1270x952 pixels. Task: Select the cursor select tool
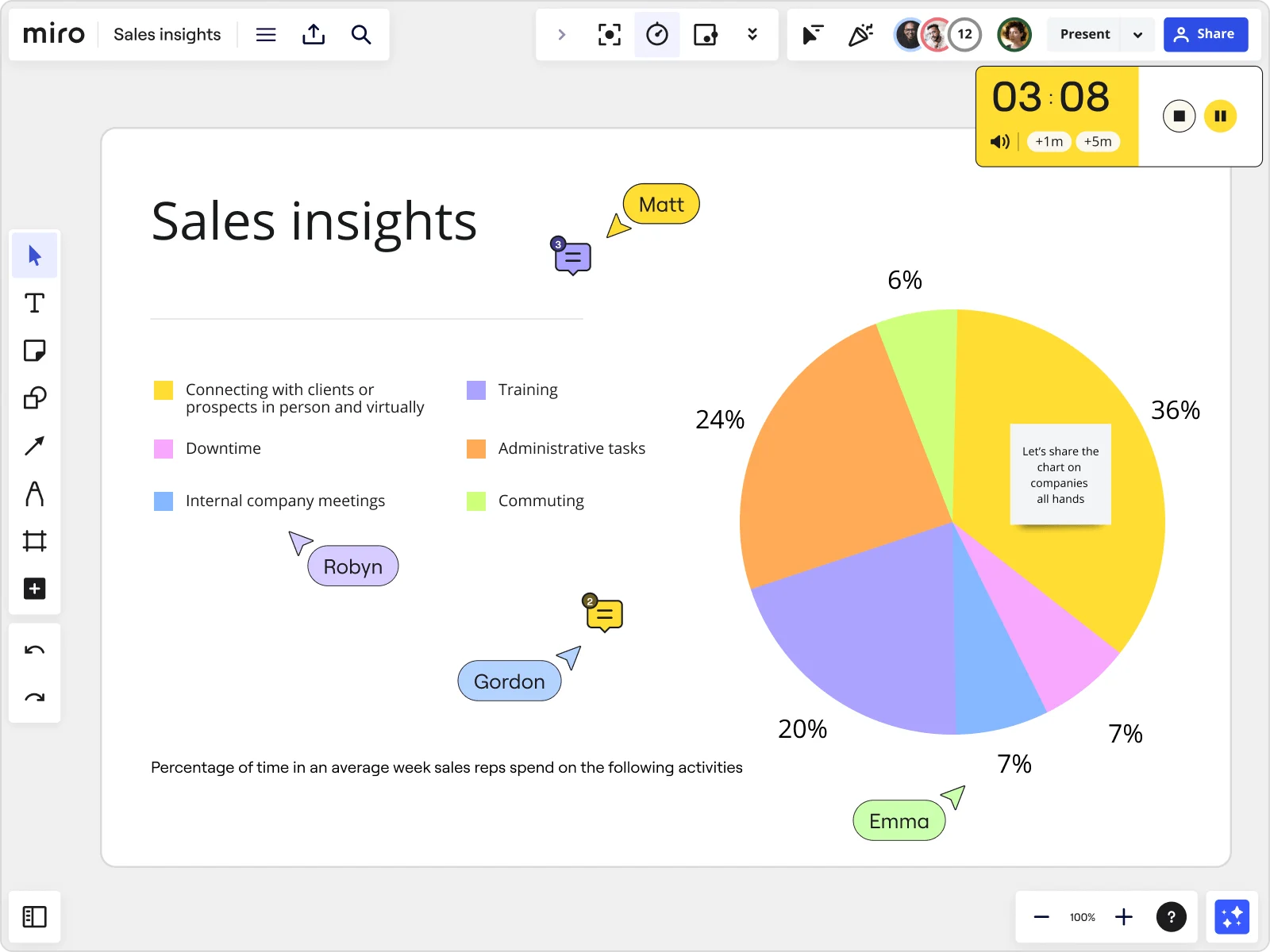coord(35,255)
